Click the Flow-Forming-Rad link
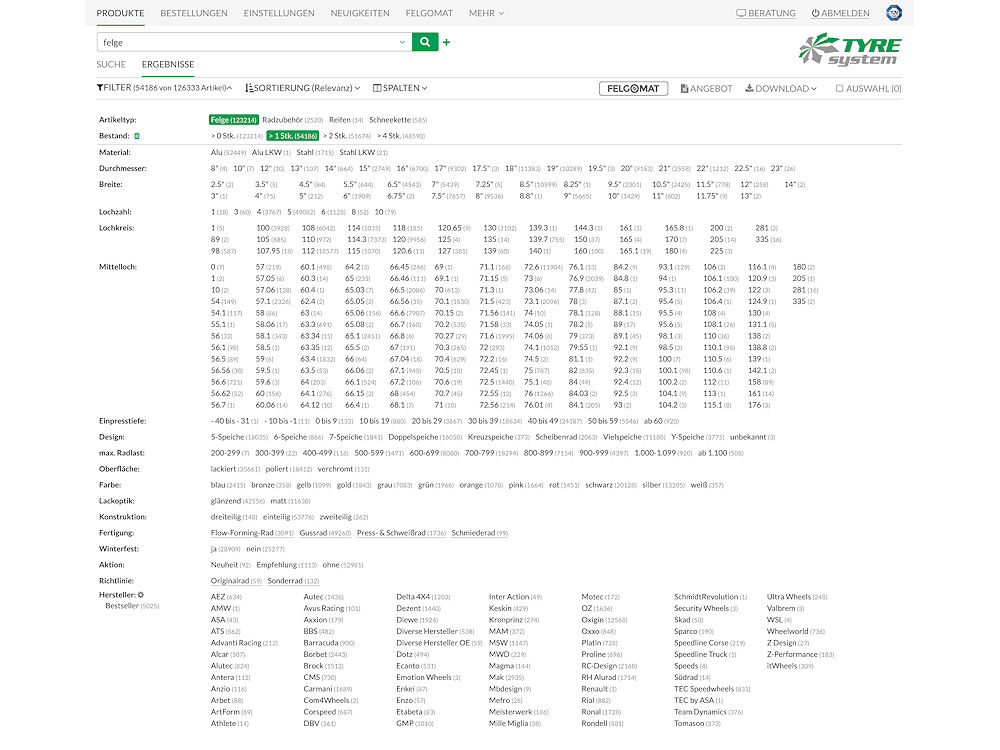The width and height of the screenshot is (1000, 750). pyautogui.click(x=252, y=533)
